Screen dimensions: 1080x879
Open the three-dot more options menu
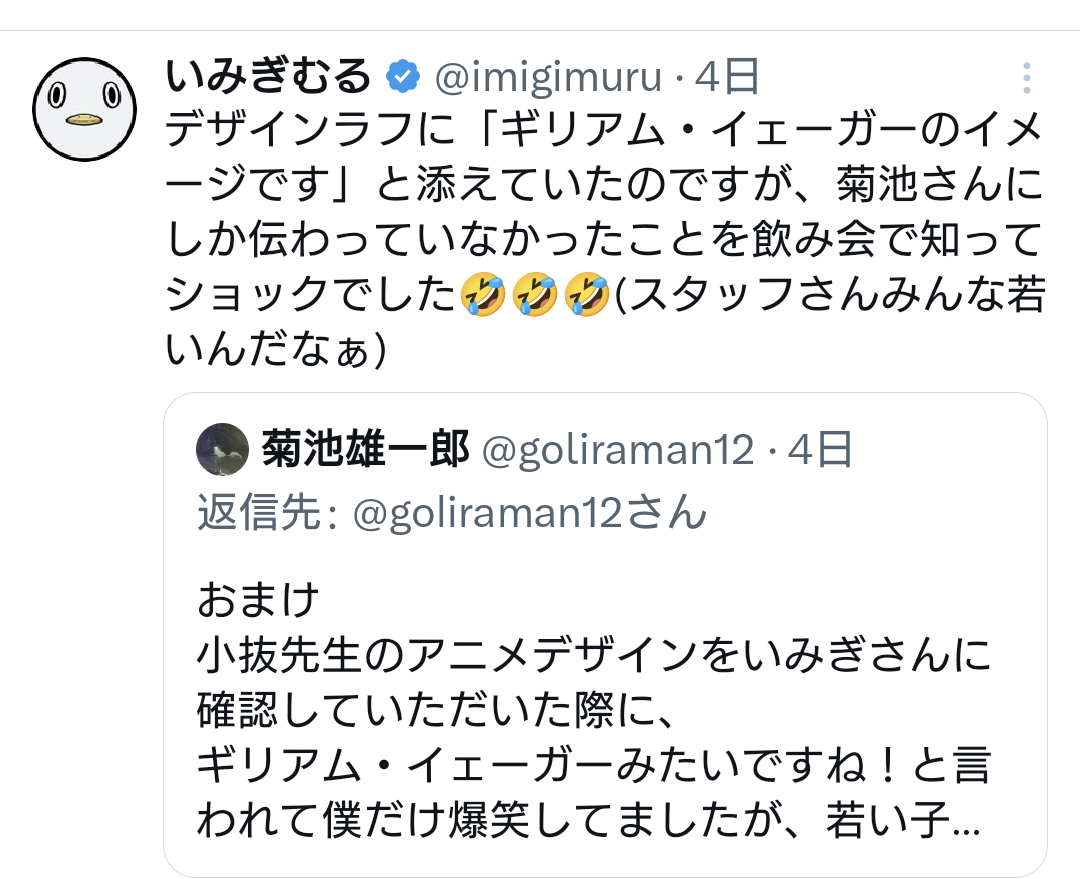(x=1026, y=78)
